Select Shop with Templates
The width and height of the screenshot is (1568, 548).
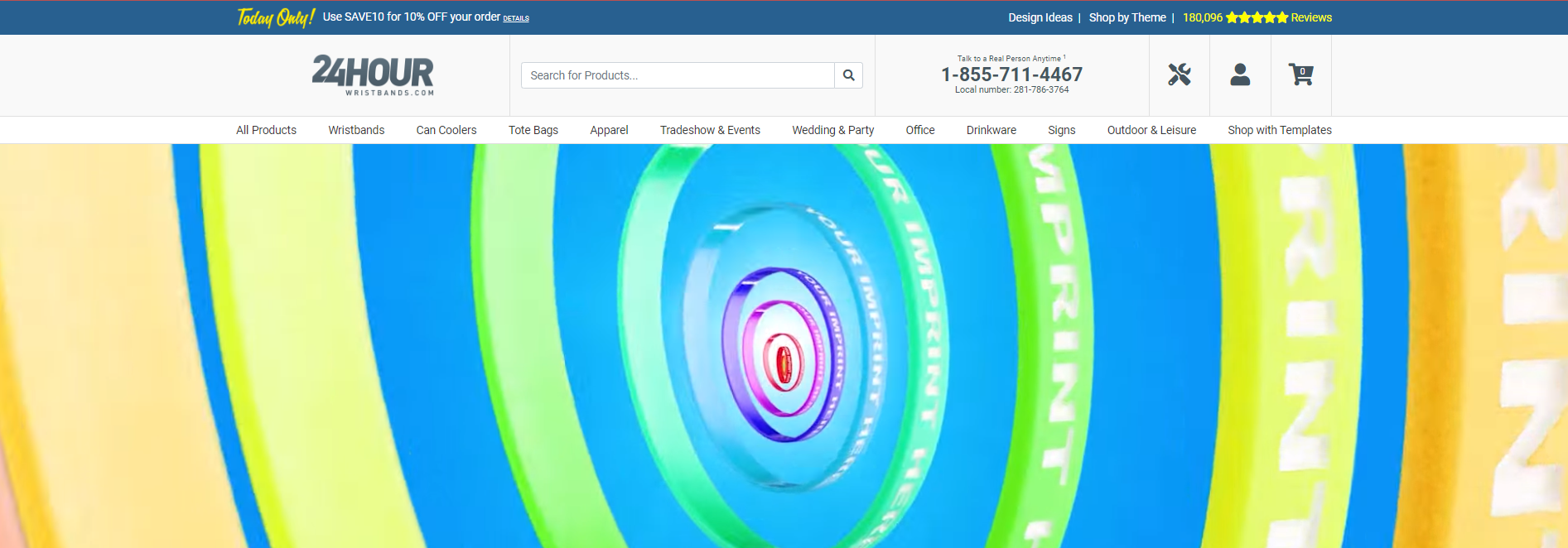(1279, 130)
